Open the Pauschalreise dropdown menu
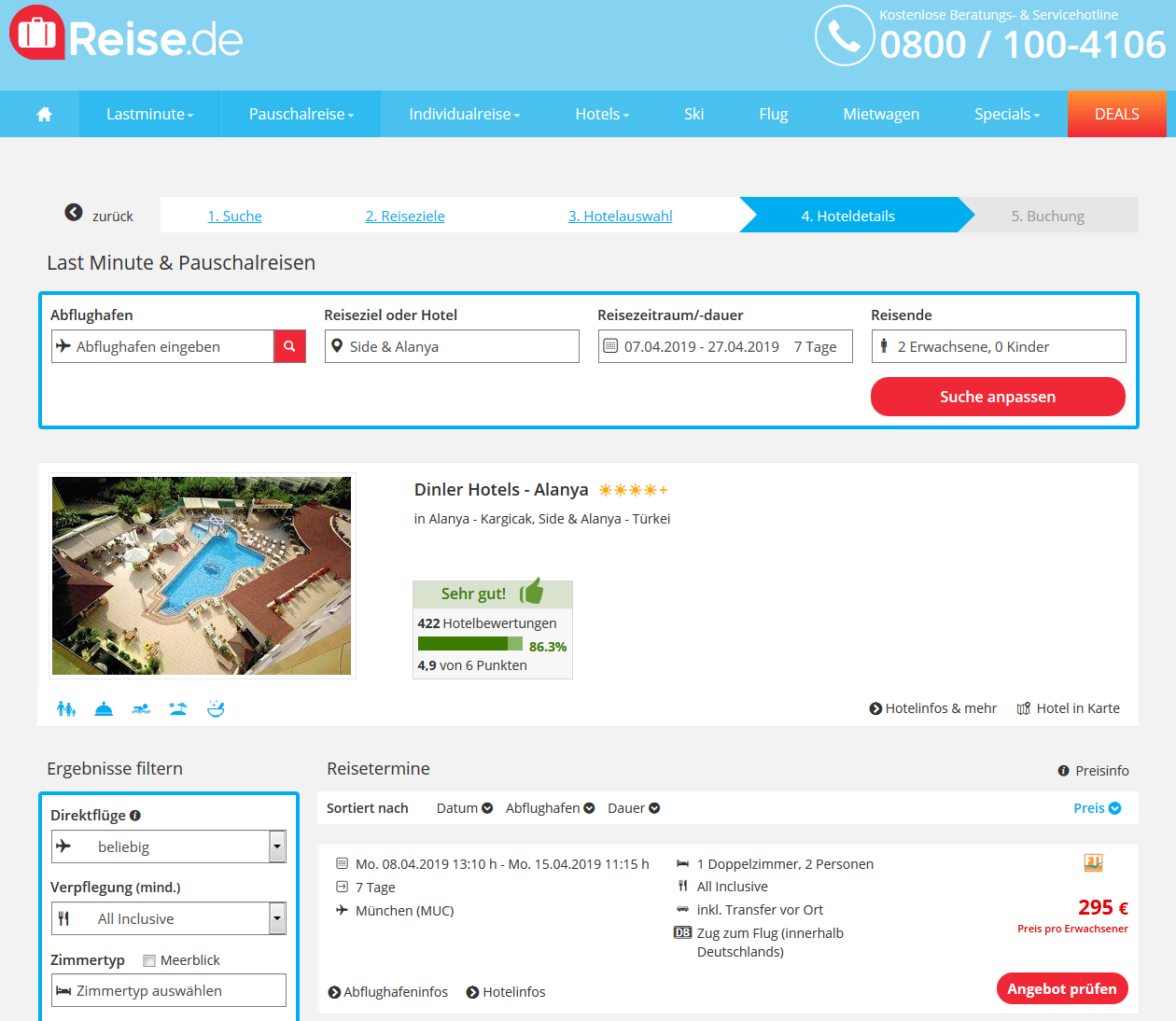 pyautogui.click(x=301, y=114)
